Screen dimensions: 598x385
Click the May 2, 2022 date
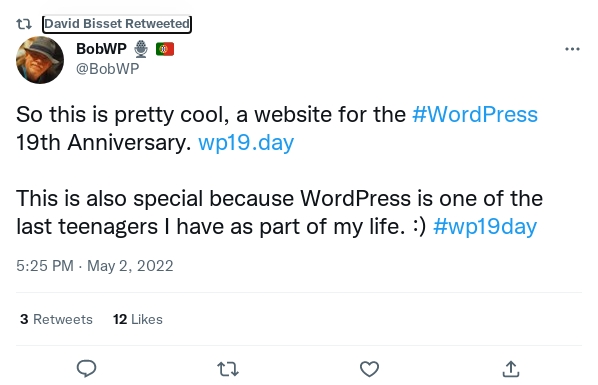(130, 266)
